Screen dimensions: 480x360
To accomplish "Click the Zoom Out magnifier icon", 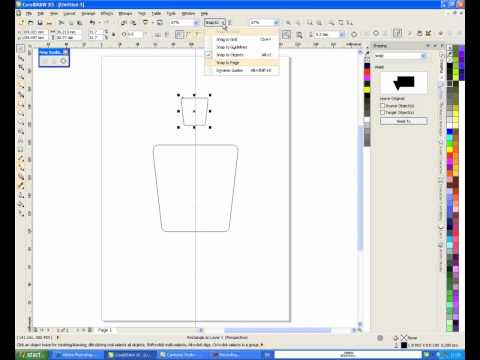I will [x=298, y=23].
